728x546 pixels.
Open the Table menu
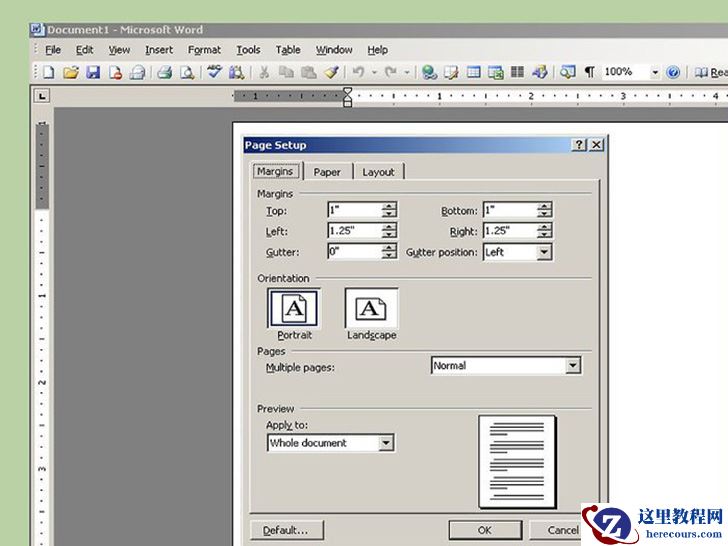(288, 50)
